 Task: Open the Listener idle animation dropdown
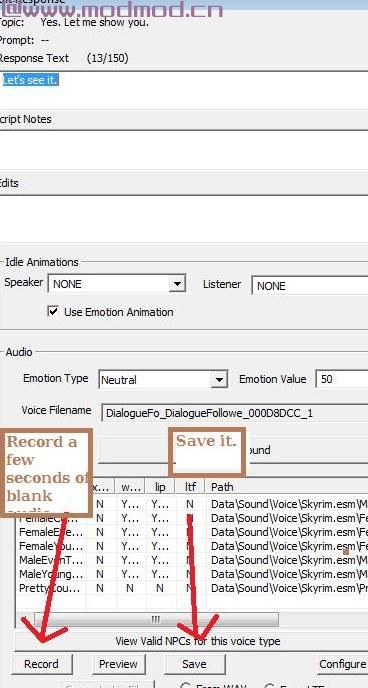click(310, 286)
